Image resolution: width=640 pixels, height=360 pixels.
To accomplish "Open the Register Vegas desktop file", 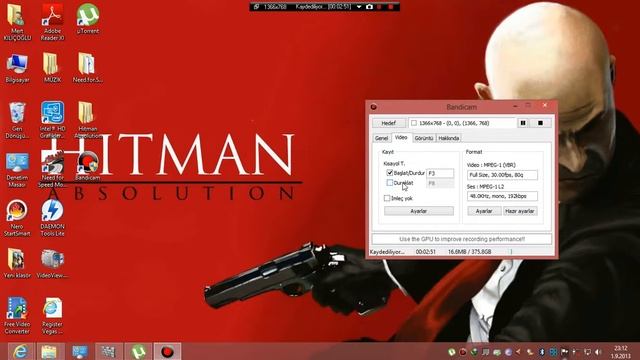I will point(52,316).
